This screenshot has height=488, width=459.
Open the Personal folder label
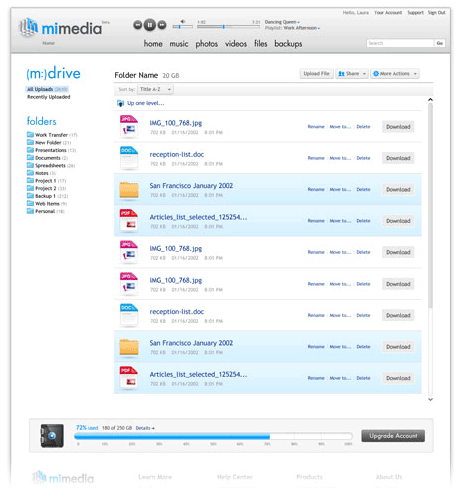45,211
